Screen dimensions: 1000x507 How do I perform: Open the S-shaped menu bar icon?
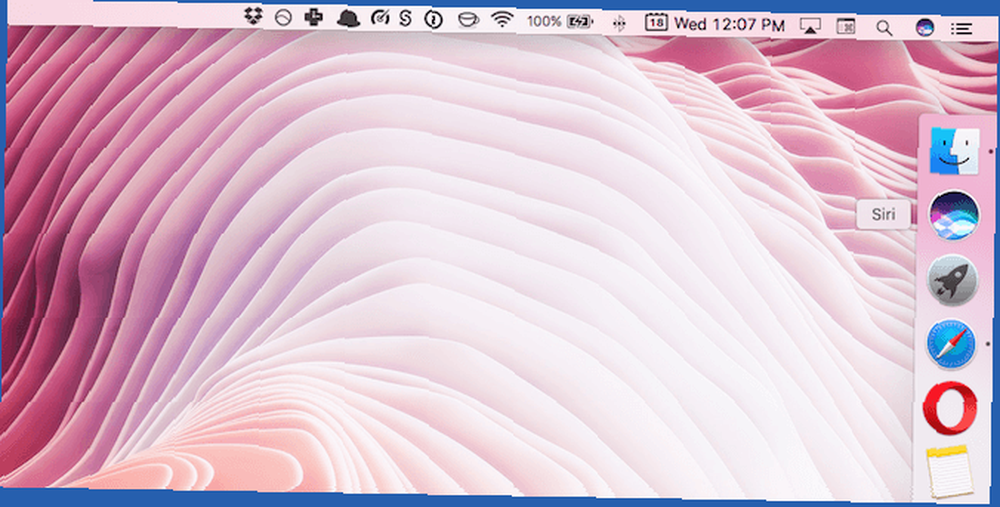[406, 18]
